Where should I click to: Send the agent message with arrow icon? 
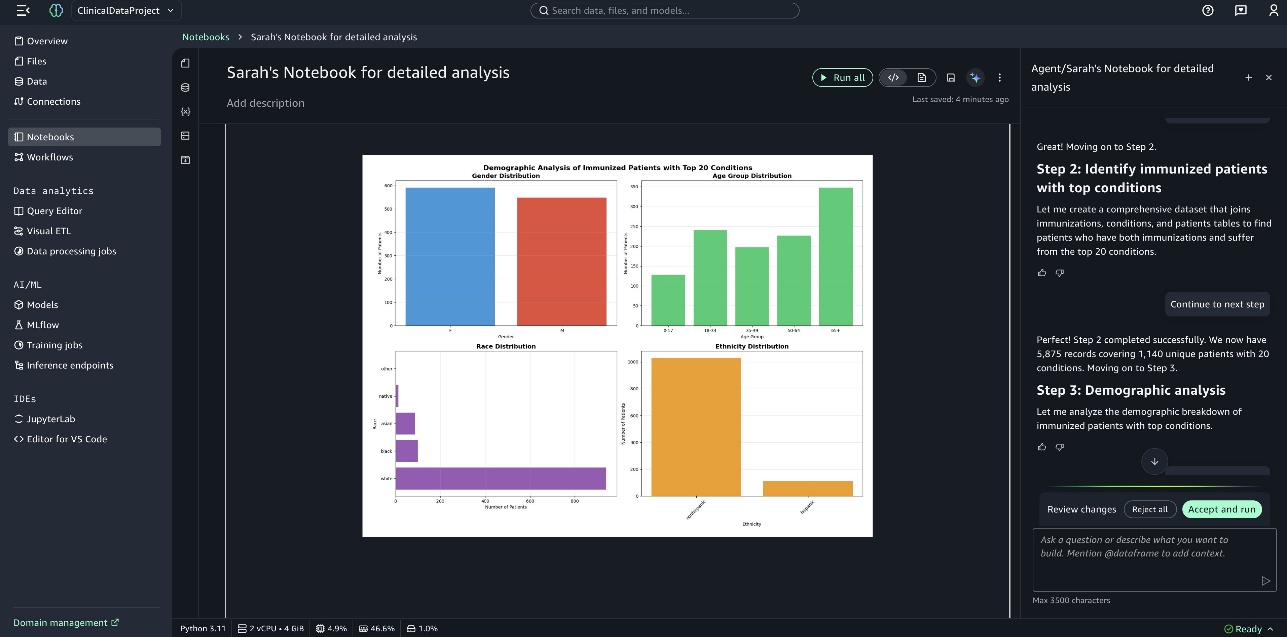(x=1265, y=580)
